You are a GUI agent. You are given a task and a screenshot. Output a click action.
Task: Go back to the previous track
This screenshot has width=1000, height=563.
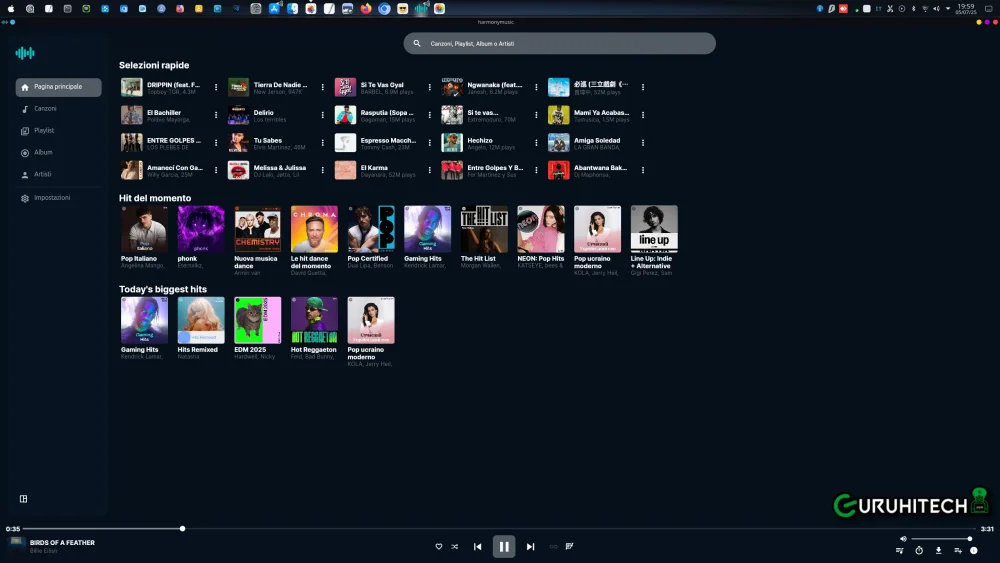click(x=477, y=546)
